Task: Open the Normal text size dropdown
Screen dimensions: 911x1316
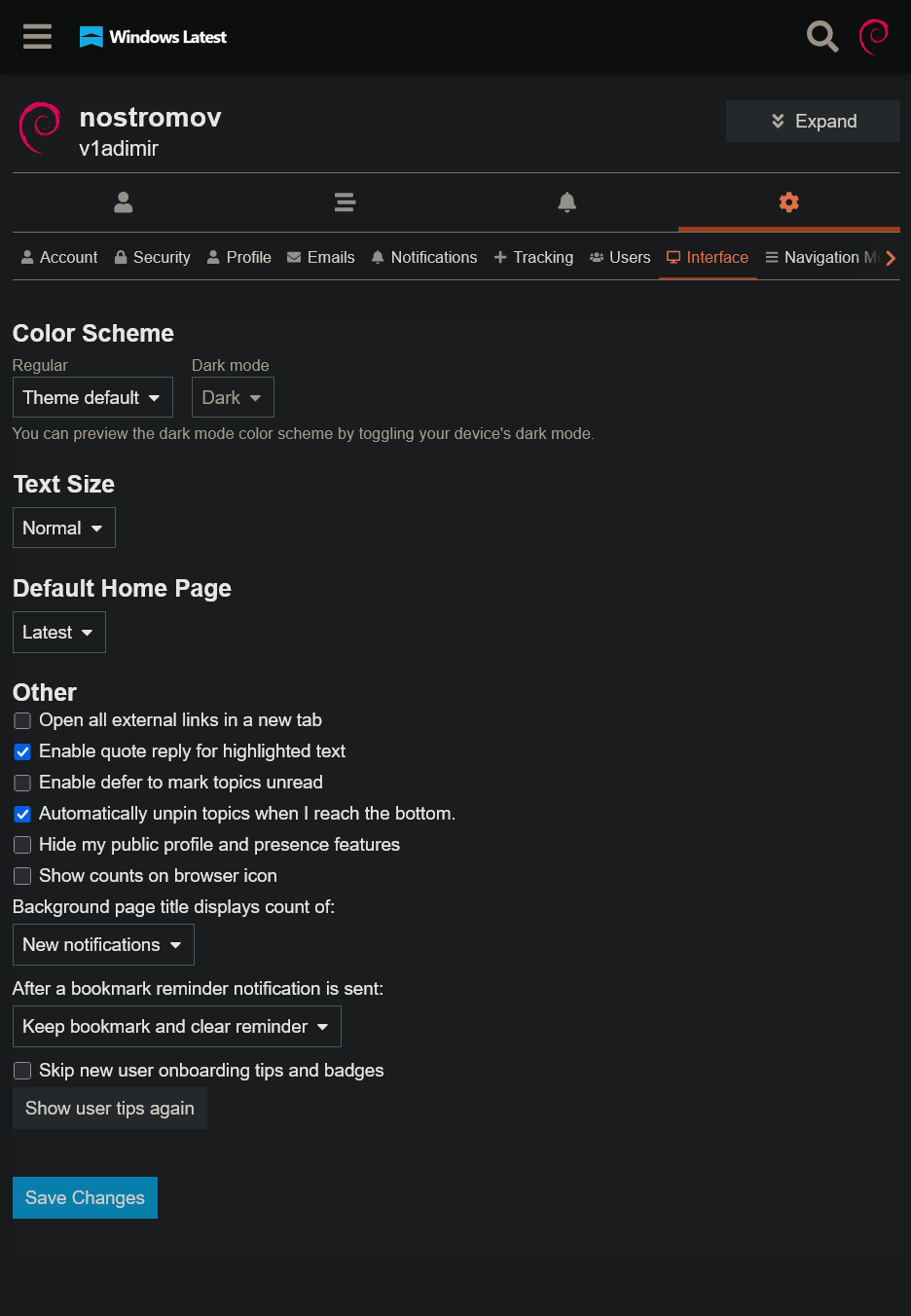Action: point(63,529)
